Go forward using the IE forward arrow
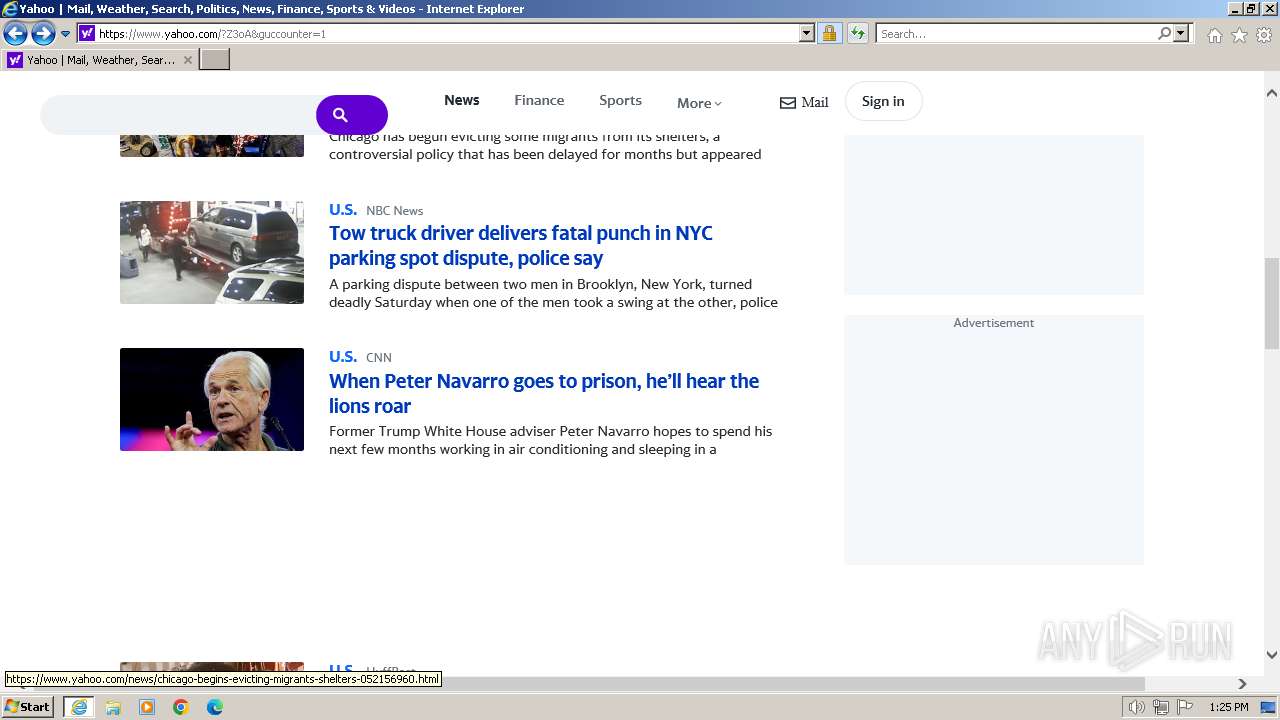Screen dimensions: 1280x720 [43, 34]
